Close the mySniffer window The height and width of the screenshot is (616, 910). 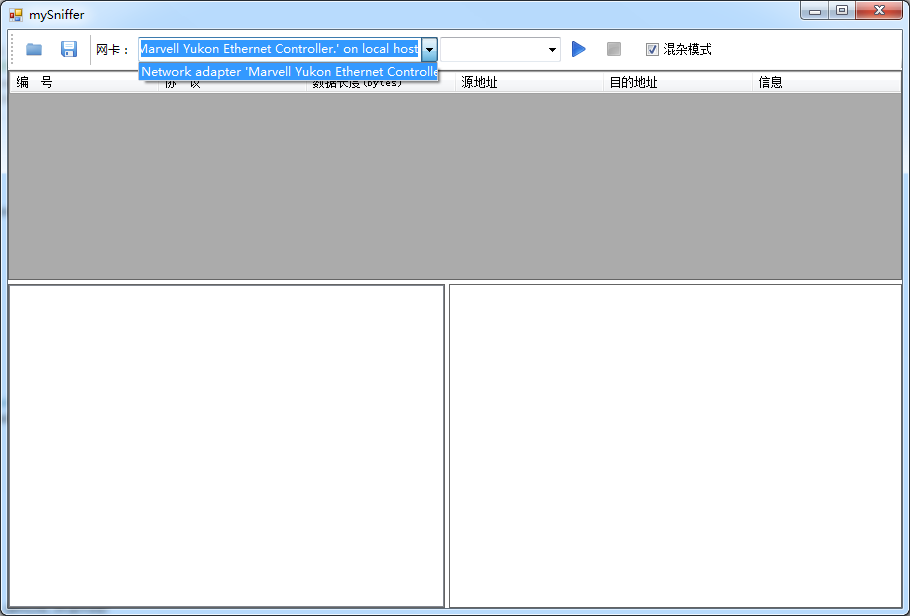879,11
